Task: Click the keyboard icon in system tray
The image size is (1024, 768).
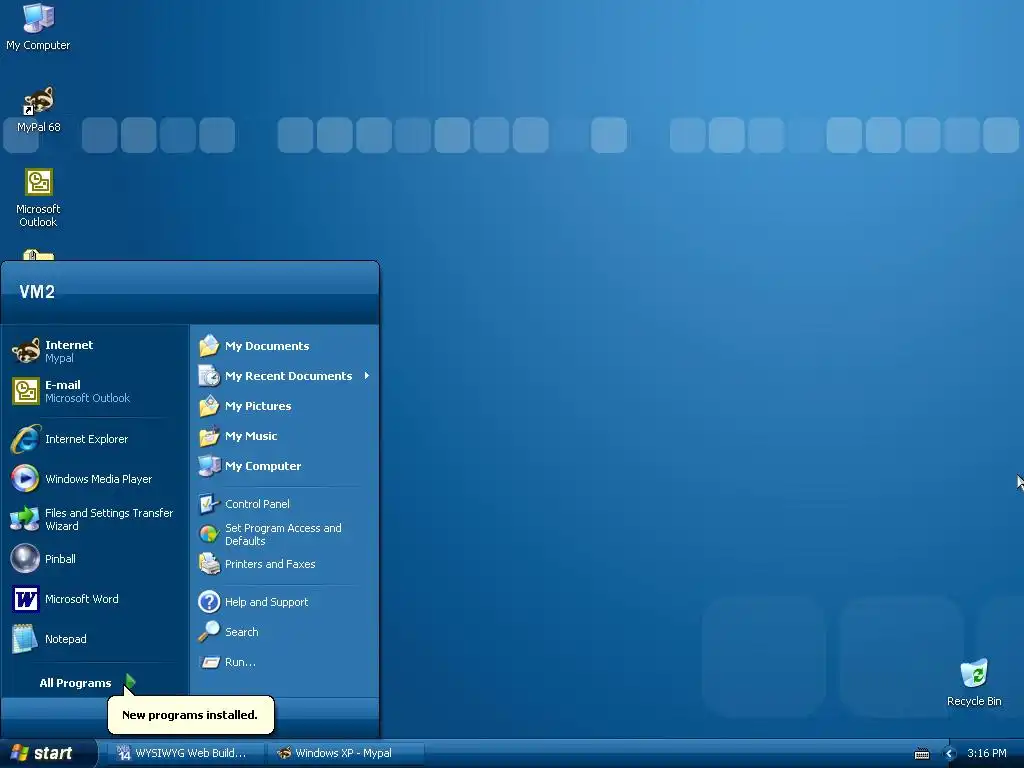Action: (921, 754)
